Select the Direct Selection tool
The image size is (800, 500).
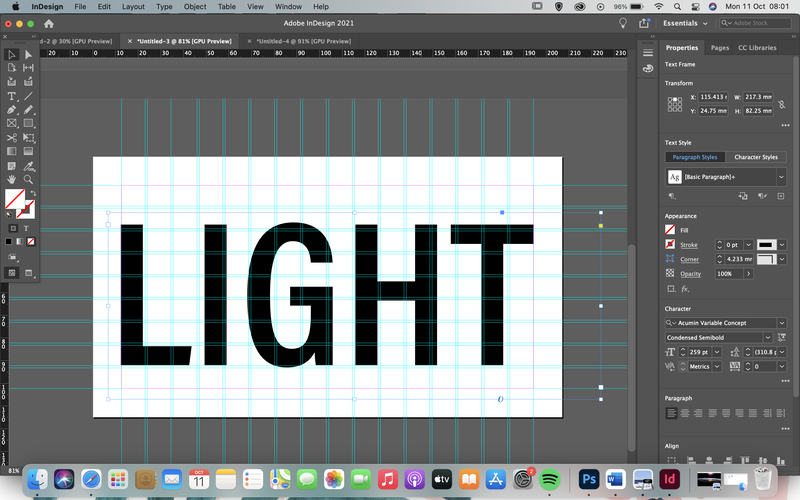click(x=29, y=55)
